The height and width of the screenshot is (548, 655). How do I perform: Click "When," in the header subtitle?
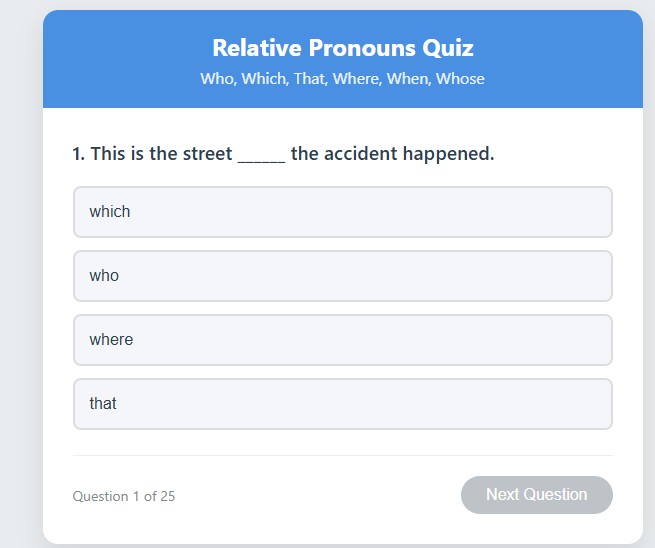[408, 79]
